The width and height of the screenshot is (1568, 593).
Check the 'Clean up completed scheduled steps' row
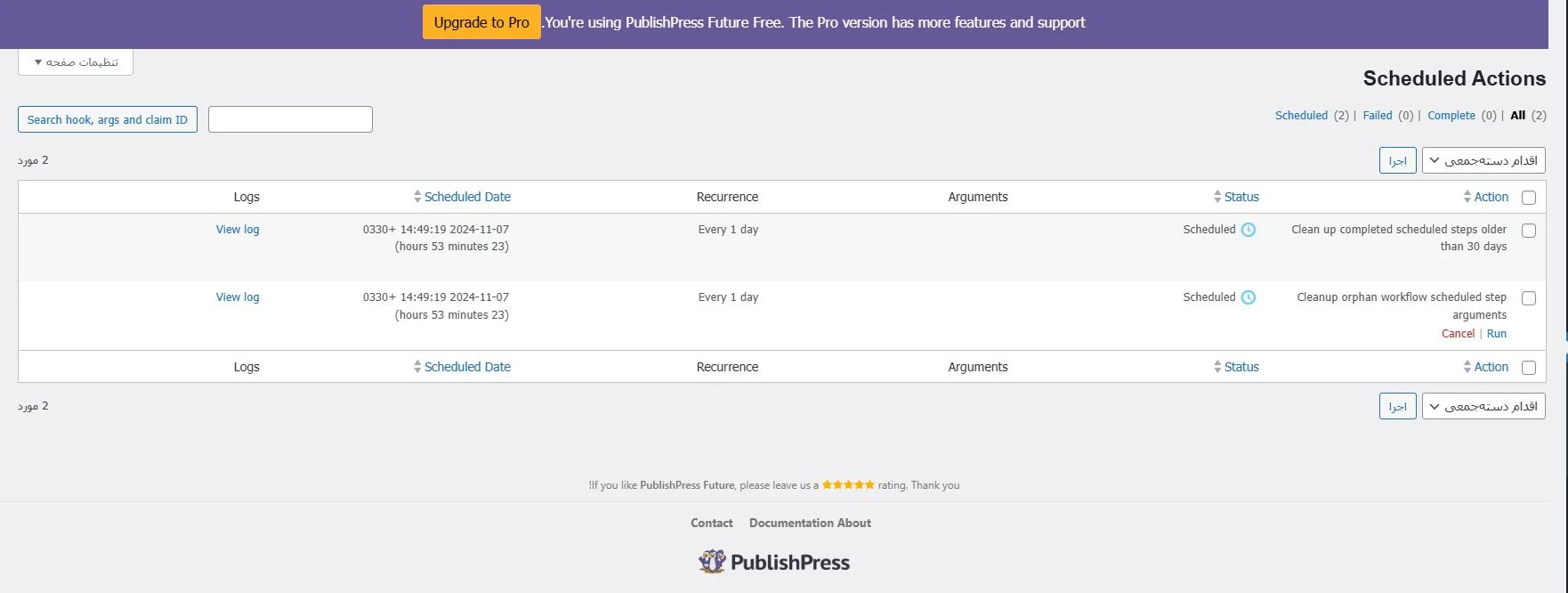(1529, 231)
